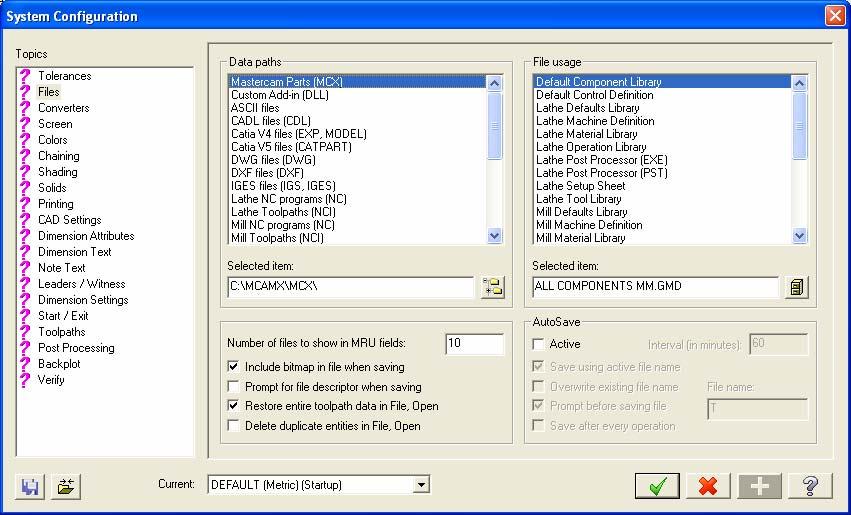This screenshot has width=851, height=515.
Task: Click the folder browse icon beside C:\MCAMX\MCX\
Action: (493, 287)
